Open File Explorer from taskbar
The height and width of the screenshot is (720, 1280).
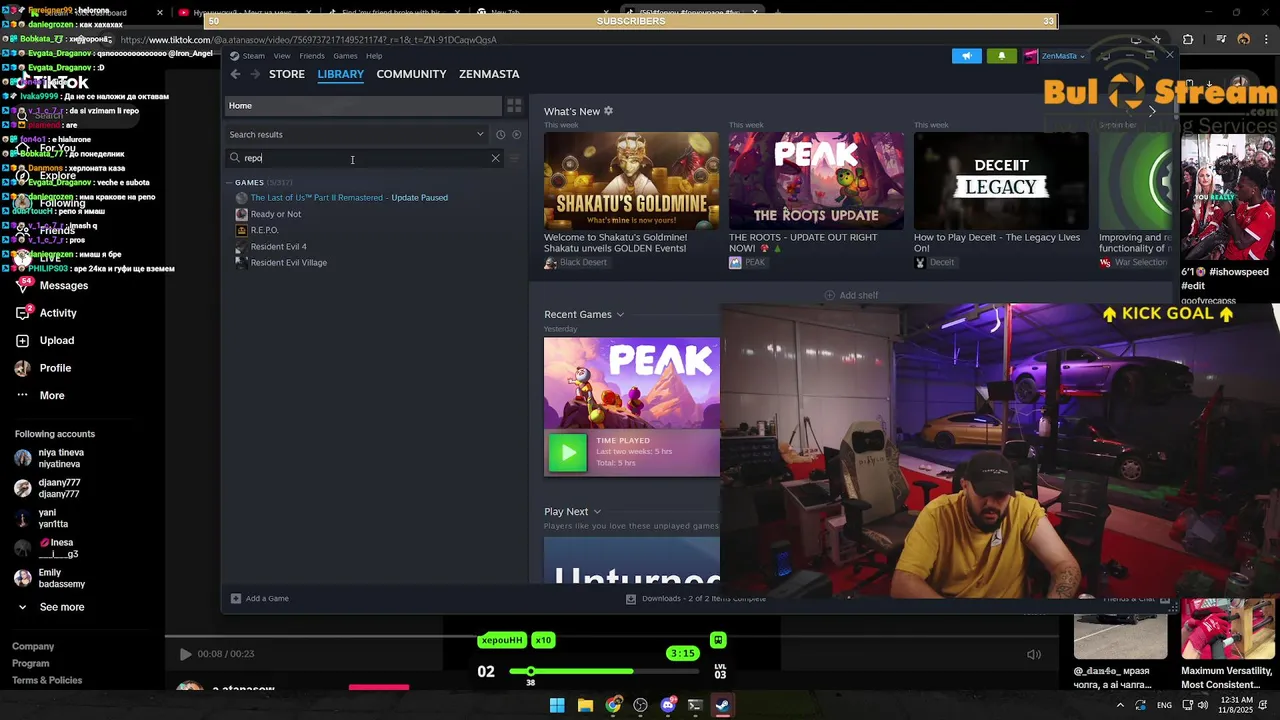(586, 705)
